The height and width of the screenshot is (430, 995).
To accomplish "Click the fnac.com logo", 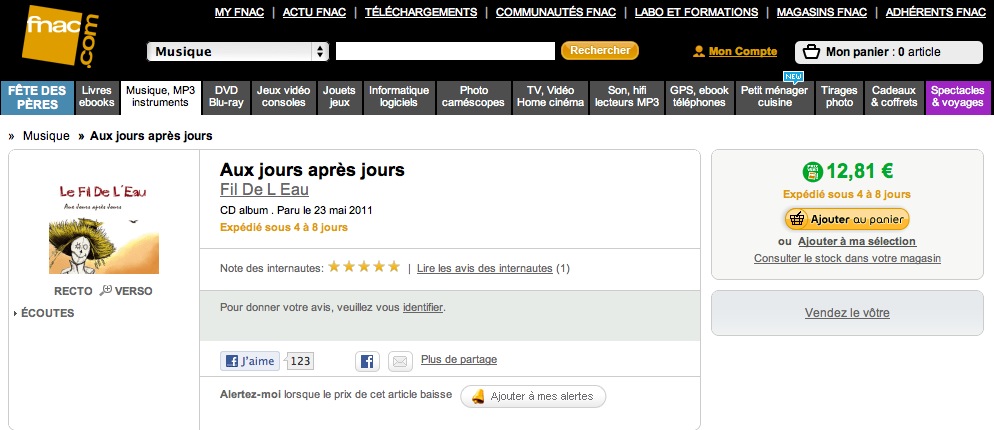I will click(x=60, y=36).
